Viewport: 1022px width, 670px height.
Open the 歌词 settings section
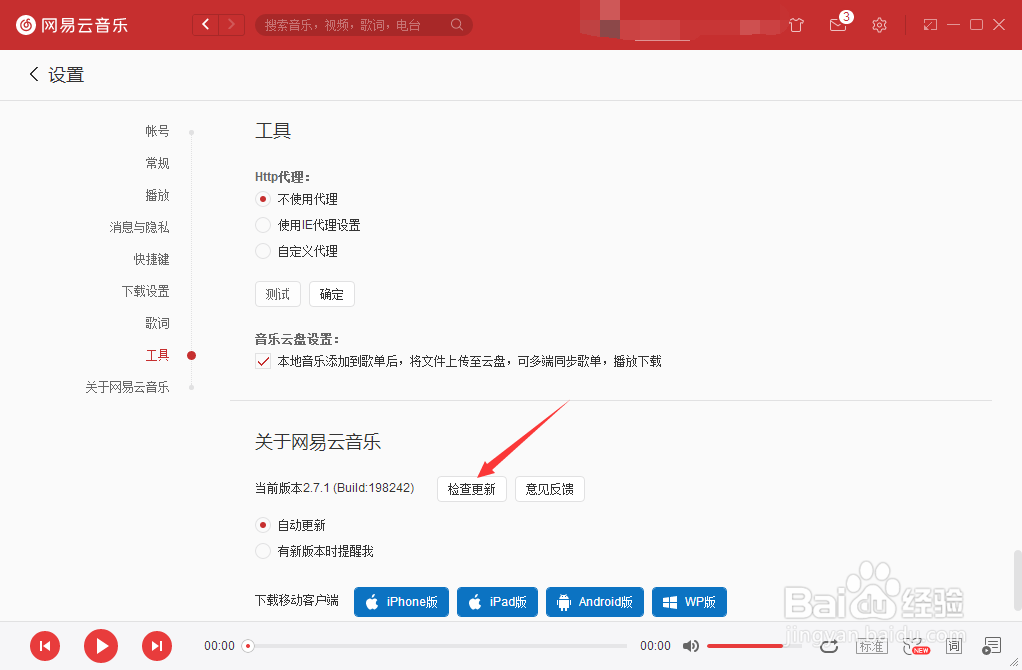[x=157, y=323]
